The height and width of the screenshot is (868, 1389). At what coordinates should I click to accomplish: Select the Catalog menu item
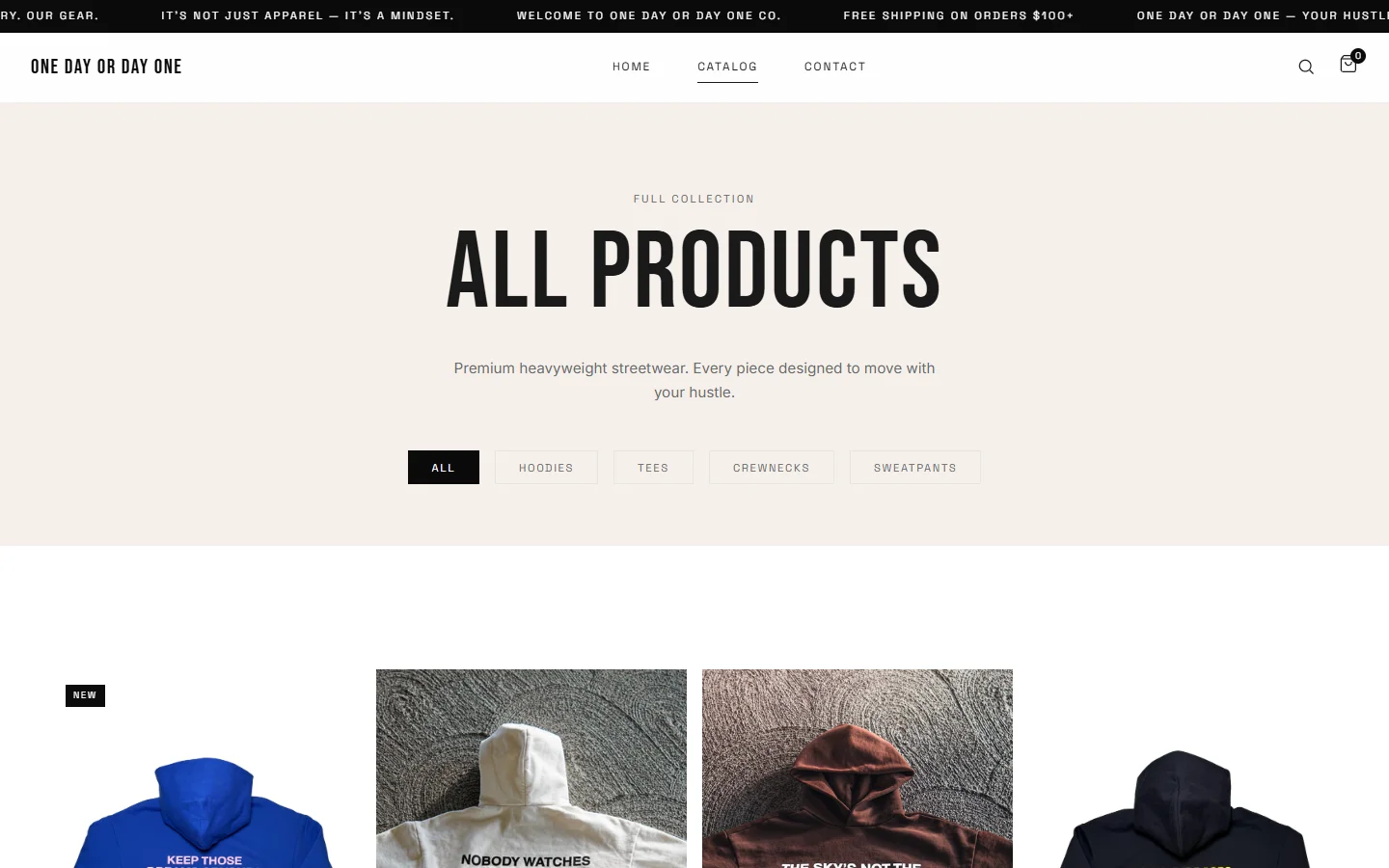click(727, 67)
